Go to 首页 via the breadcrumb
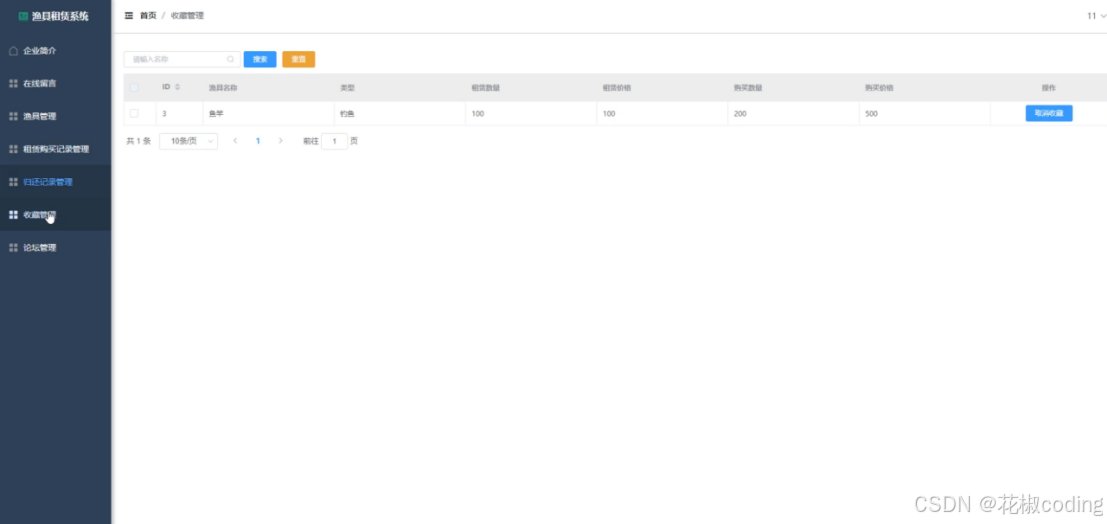The height and width of the screenshot is (524, 1107). click(148, 16)
